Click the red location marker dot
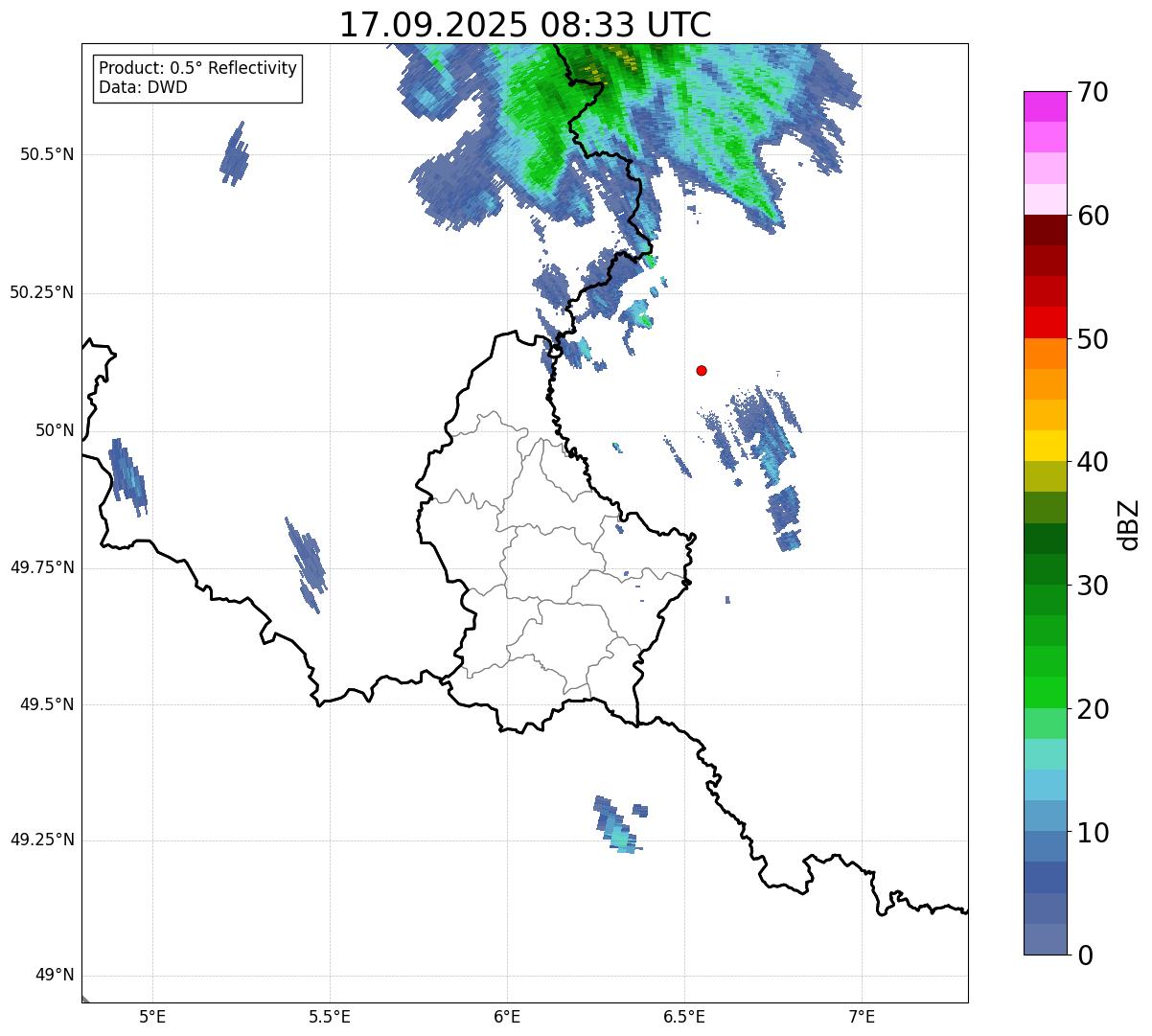The width and height of the screenshot is (1152, 1036). click(x=702, y=370)
